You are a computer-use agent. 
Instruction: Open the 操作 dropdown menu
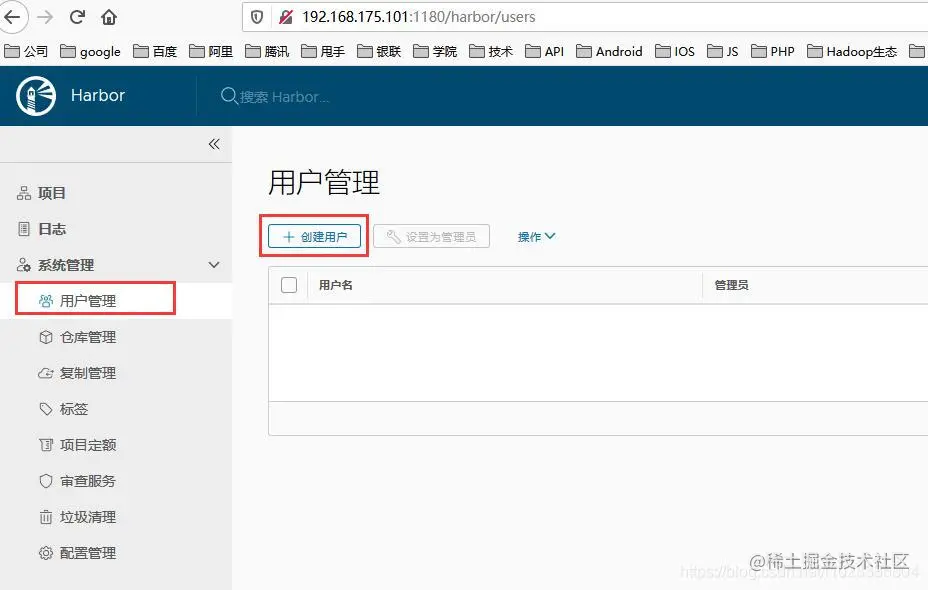[536, 236]
